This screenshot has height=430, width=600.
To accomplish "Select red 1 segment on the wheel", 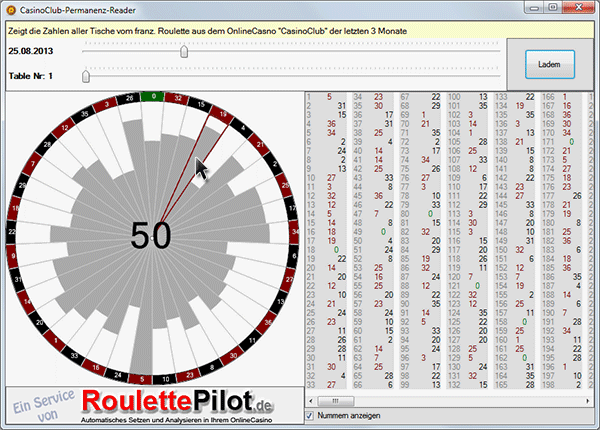I will [x=55, y=340].
